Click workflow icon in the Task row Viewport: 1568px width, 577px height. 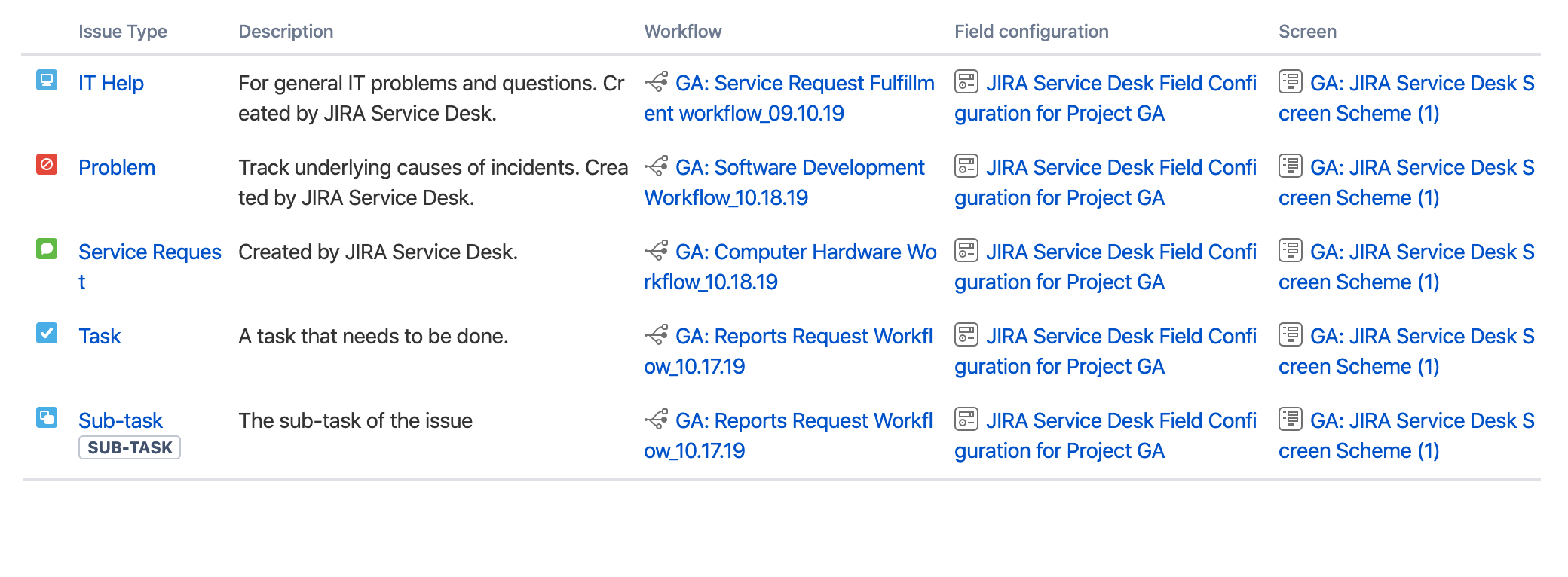[657, 334]
